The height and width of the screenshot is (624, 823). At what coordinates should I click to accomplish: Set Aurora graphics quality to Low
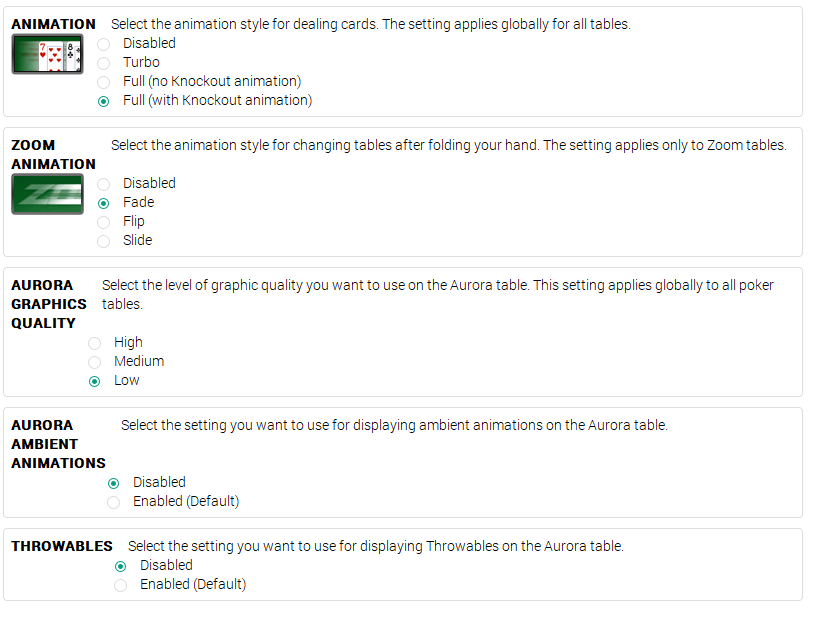[94, 382]
